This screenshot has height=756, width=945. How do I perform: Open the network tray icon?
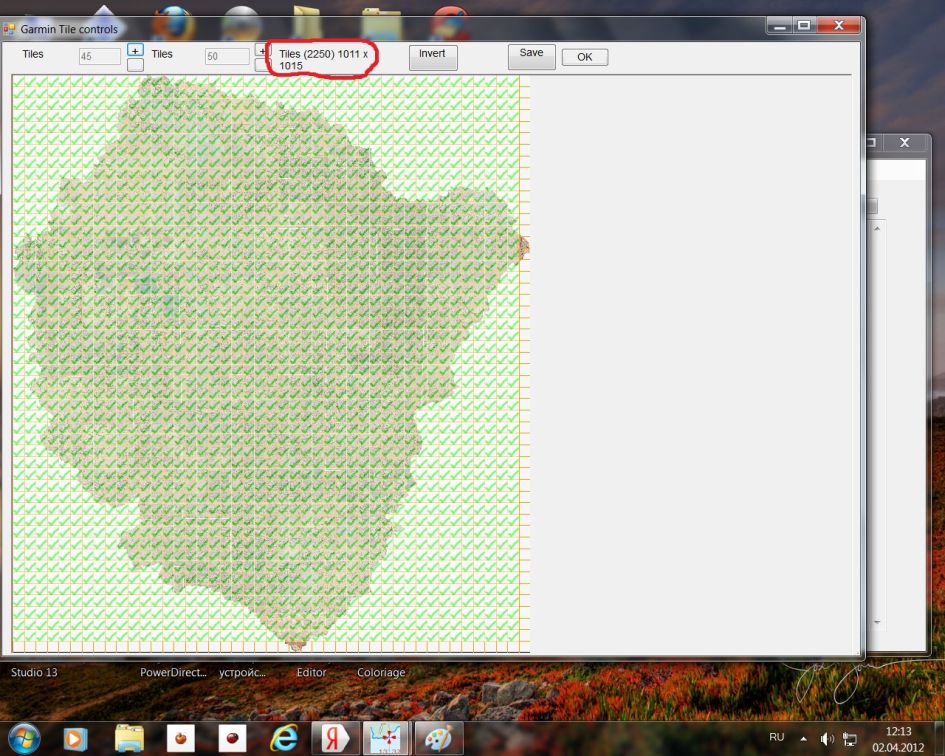click(x=851, y=738)
